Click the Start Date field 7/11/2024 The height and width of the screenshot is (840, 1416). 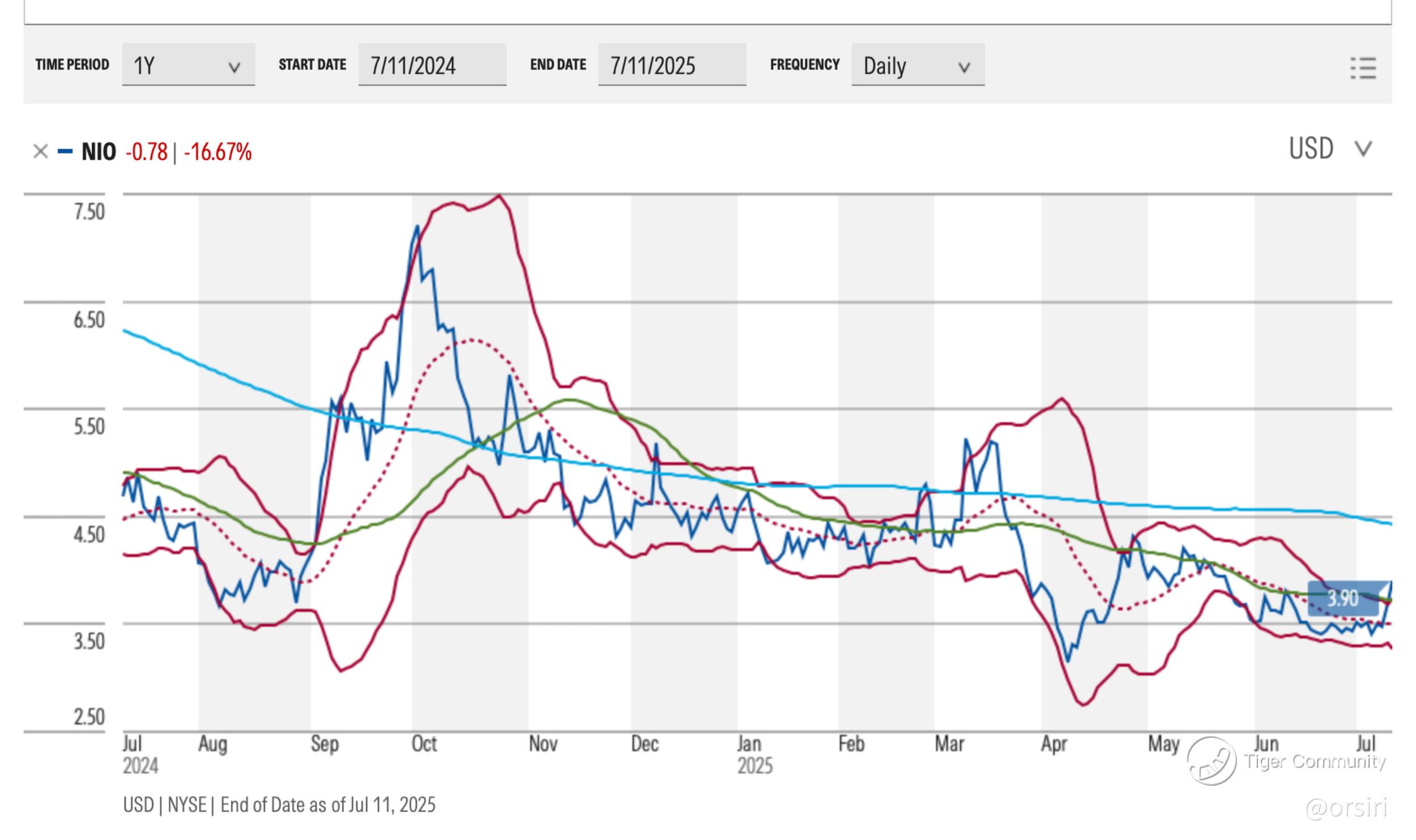click(x=432, y=65)
